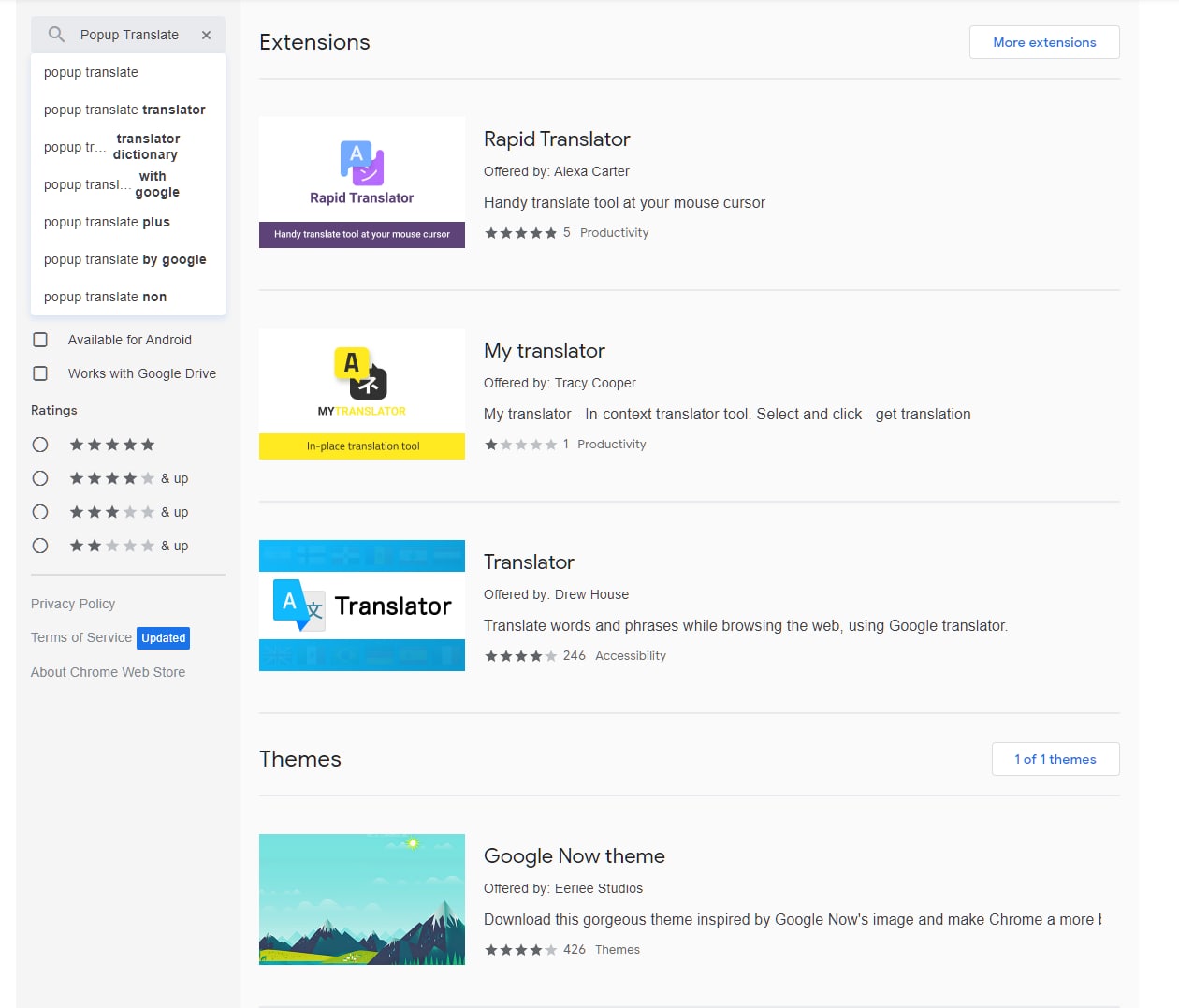Click Google Now theme's star rating
1179x1008 pixels.
point(520,950)
